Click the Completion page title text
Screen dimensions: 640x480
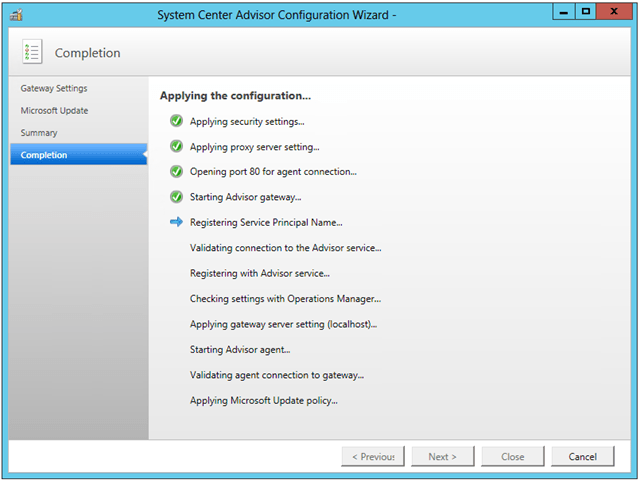[87, 53]
